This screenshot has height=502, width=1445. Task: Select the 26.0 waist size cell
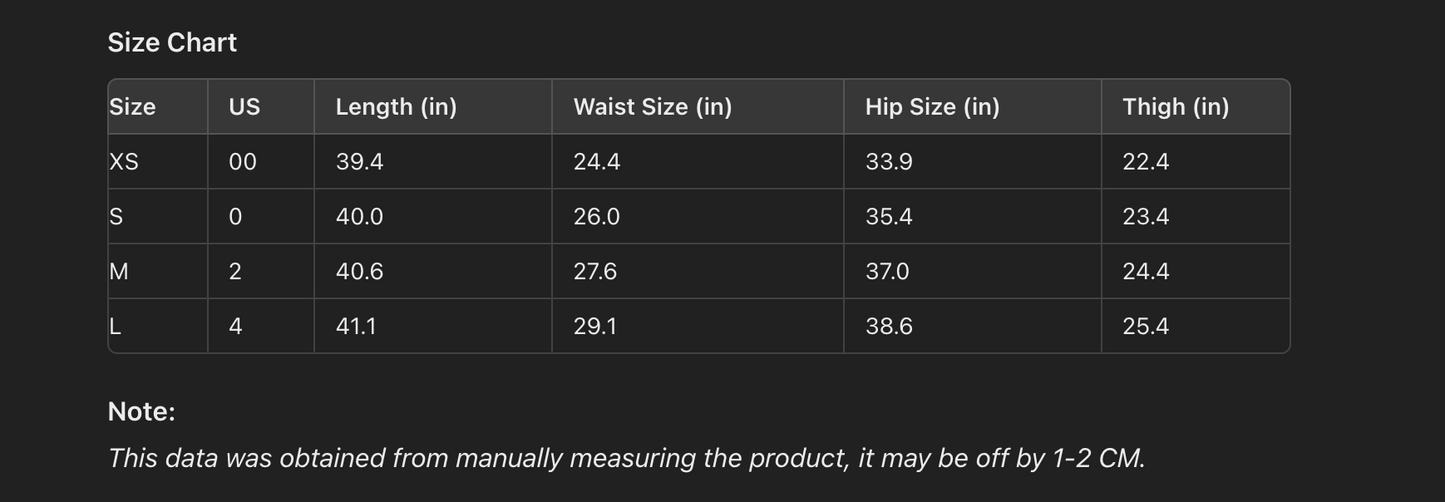tap(596, 217)
